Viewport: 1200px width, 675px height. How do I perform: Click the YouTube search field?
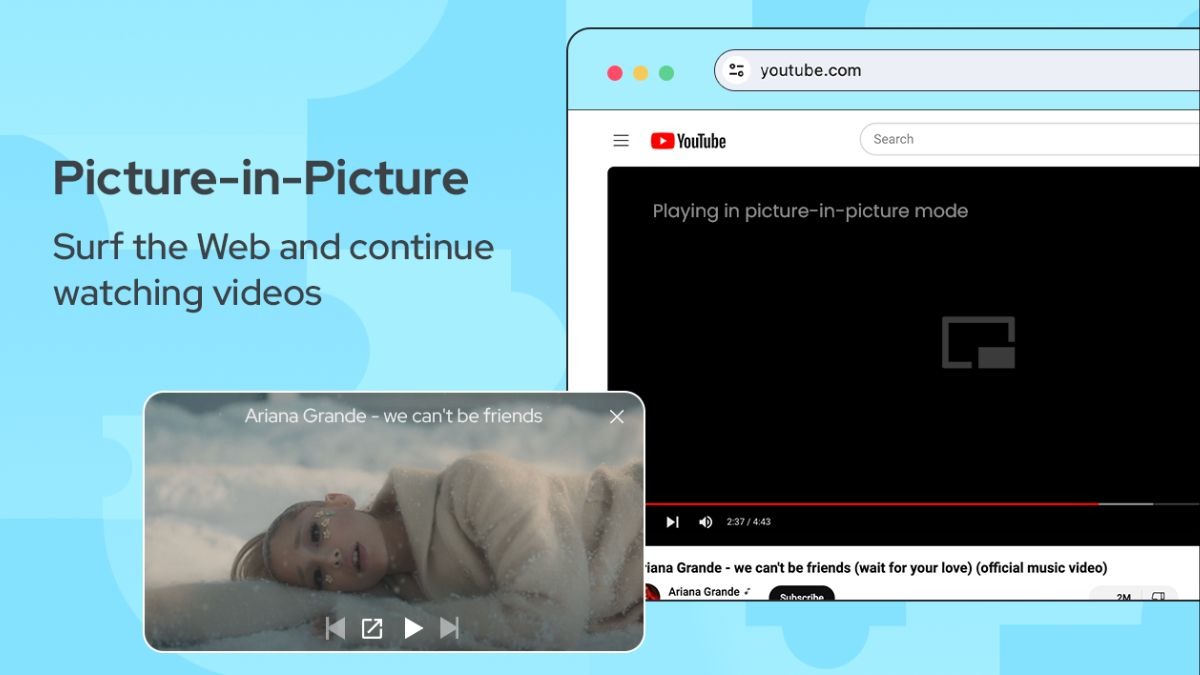[x=1030, y=139]
